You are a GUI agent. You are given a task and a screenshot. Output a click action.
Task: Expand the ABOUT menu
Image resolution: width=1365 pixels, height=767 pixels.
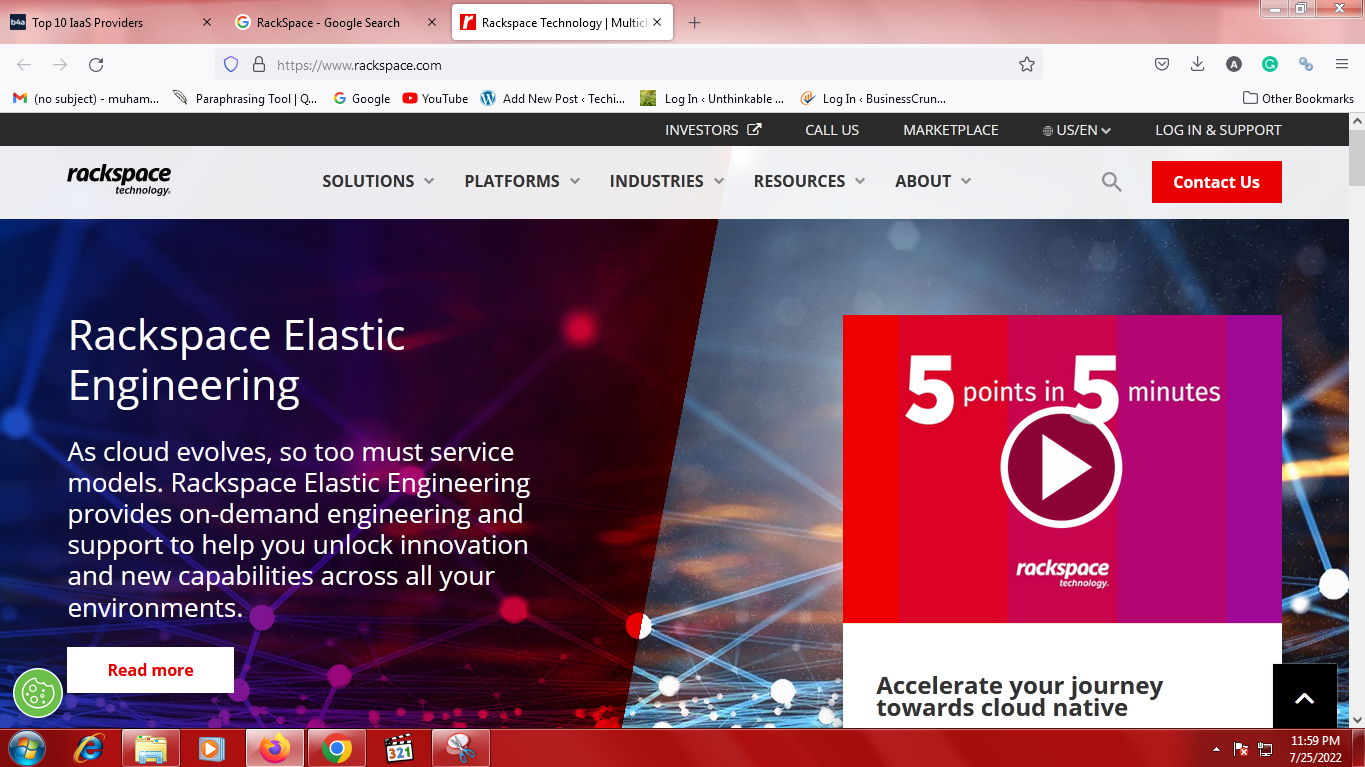click(x=933, y=181)
